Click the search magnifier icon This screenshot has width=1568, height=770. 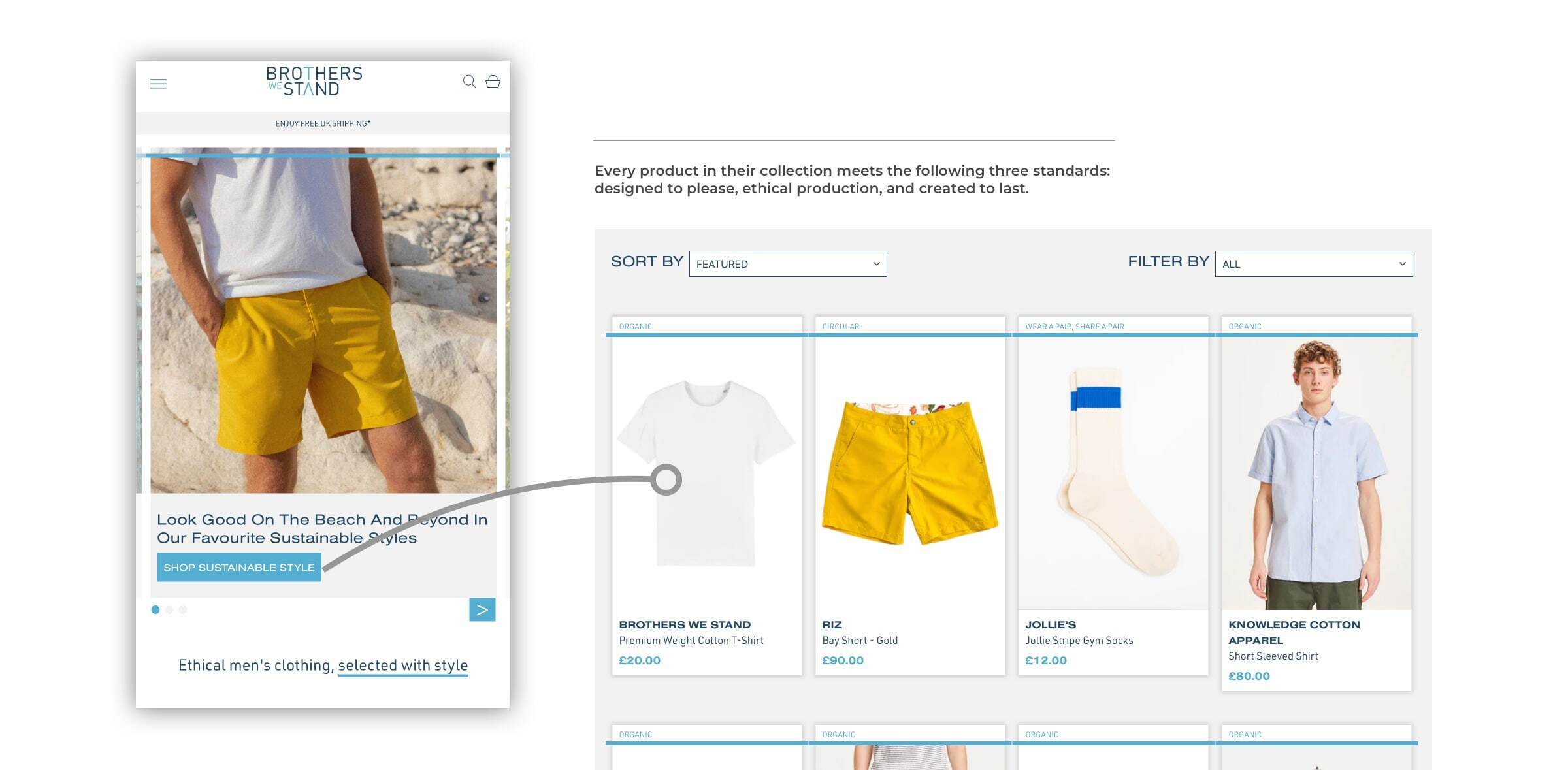469,81
